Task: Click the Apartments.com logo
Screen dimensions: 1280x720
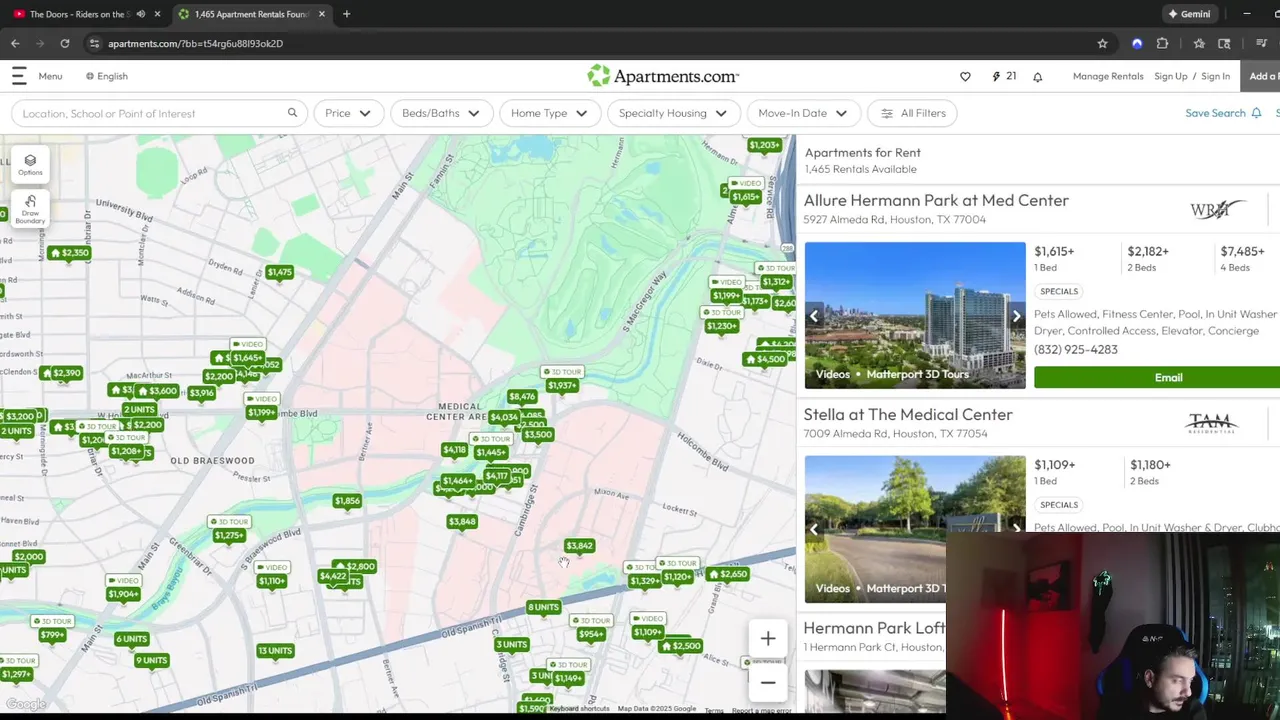Action: pos(663,76)
